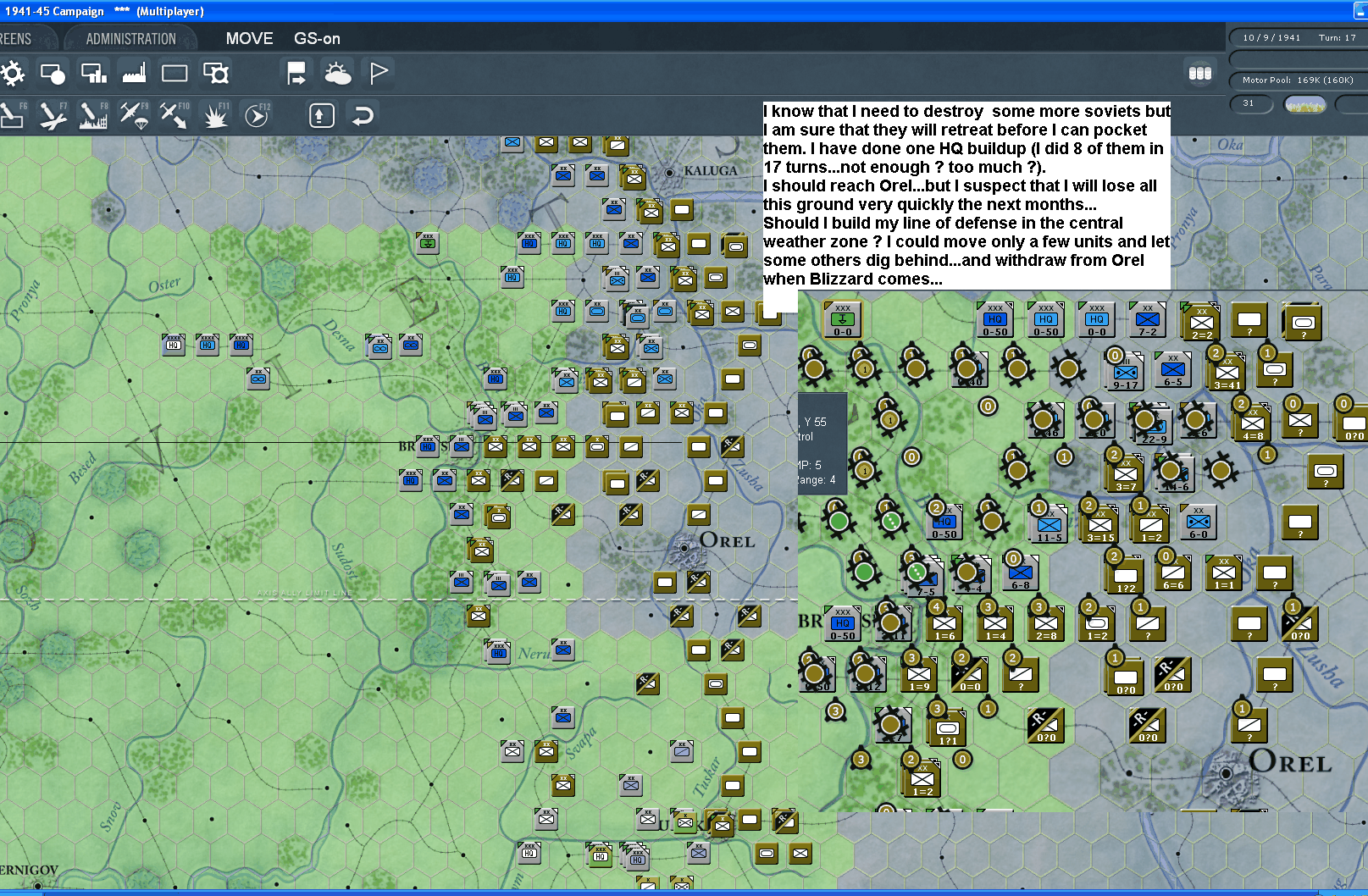Click the Motor Pool 169K (160K) readout

click(x=1298, y=80)
